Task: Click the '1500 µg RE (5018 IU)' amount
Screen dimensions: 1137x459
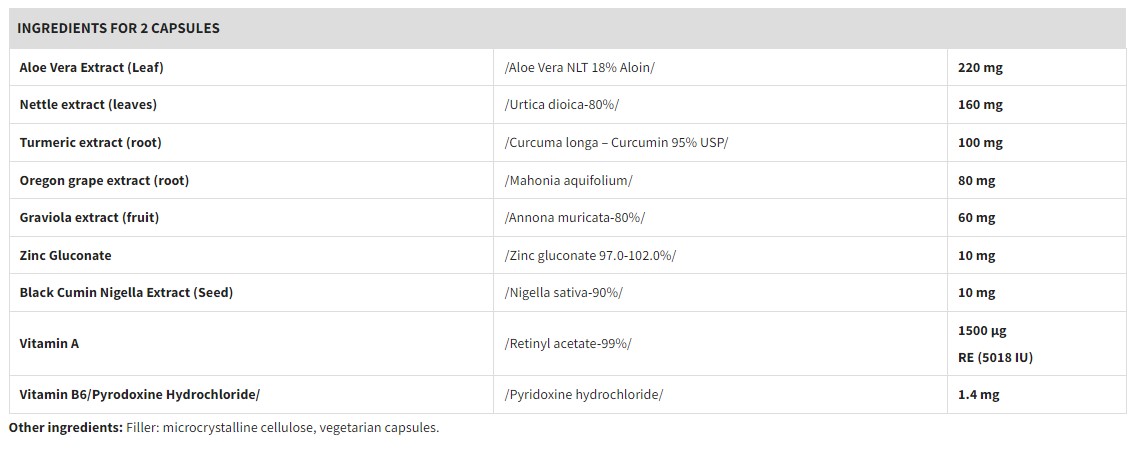Action: coord(995,343)
